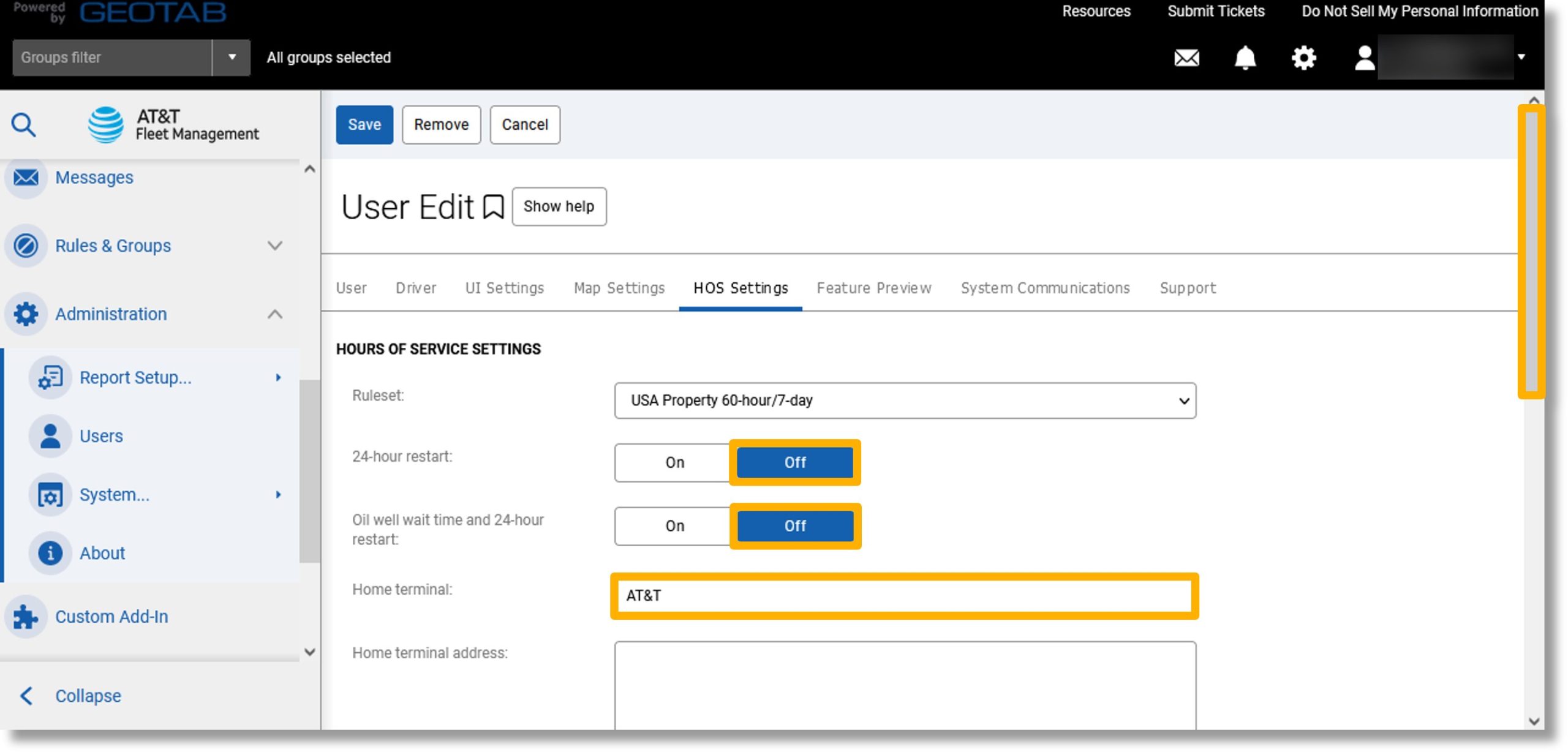Toggle Oil well wait time restart On
1568x752 pixels.
point(675,525)
